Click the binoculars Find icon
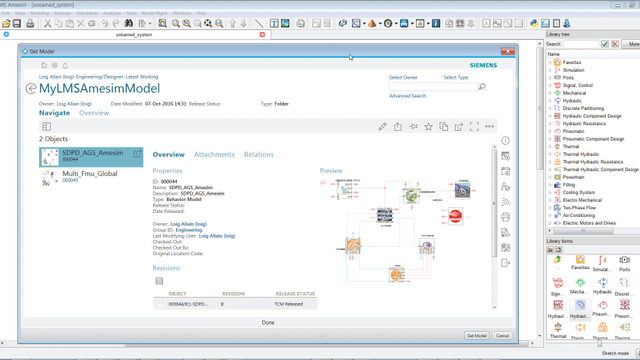 (x=129, y=24)
